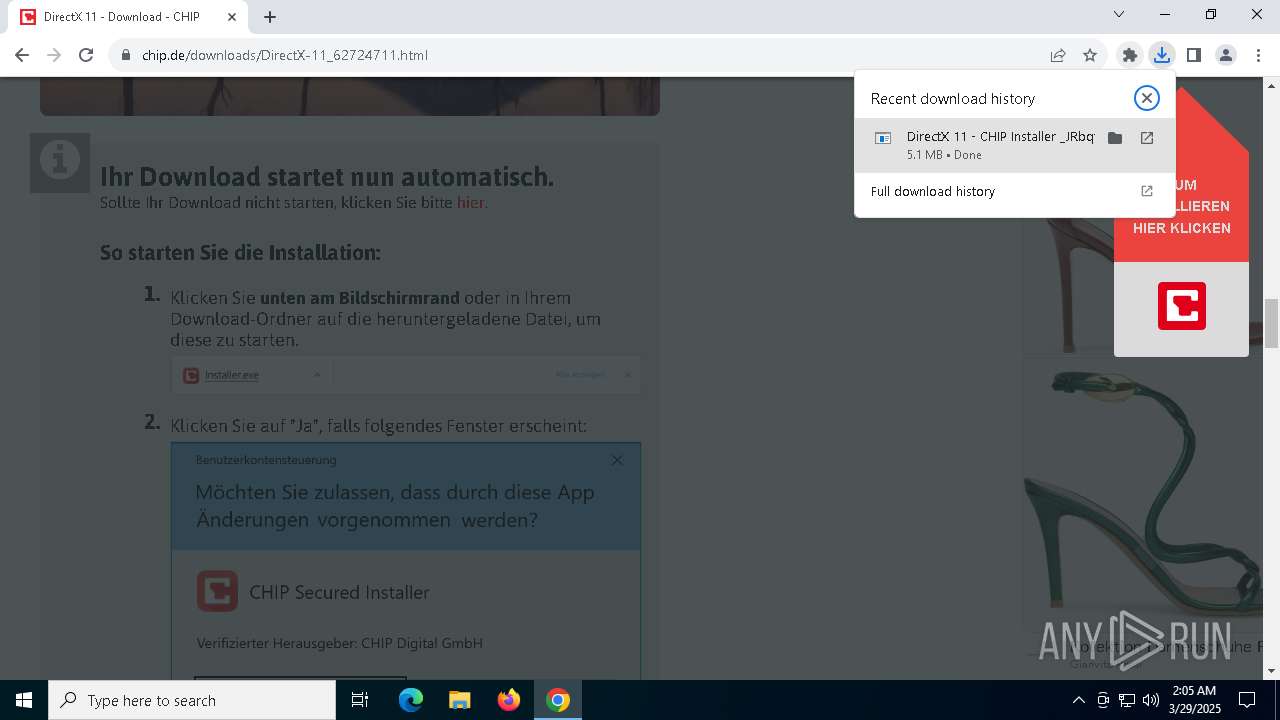Select the DirectX 11 - Download - CHIP tab
This screenshot has width=1280, height=720.
click(127, 17)
